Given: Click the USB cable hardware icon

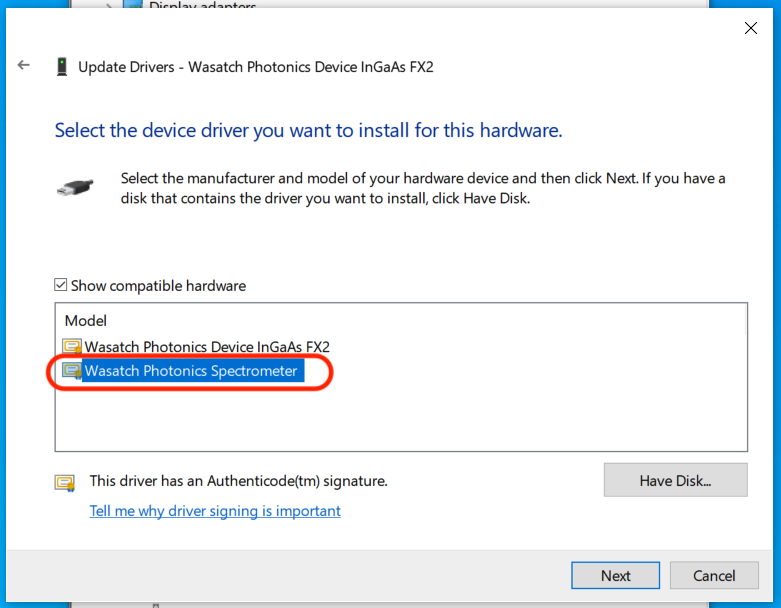Looking at the screenshot, I should click(78, 188).
